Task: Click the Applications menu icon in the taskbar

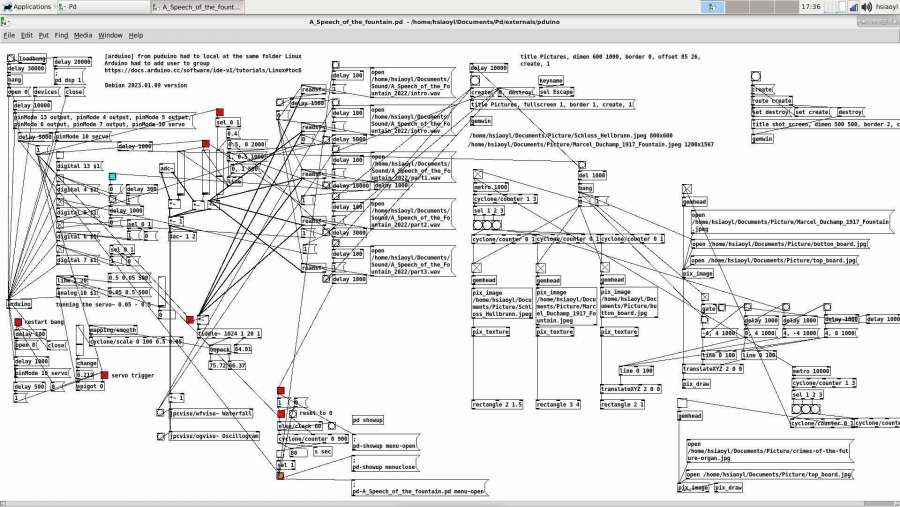Action: [7, 7]
